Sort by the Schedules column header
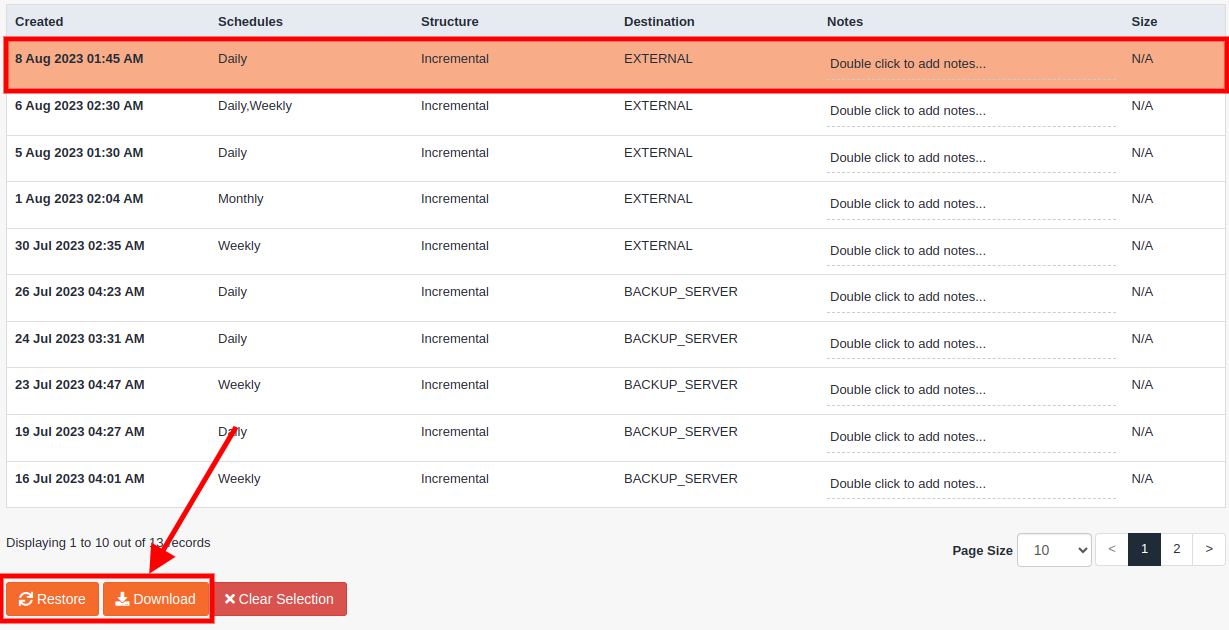The width and height of the screenshot is (1229, 630). [x=250, y=21]
